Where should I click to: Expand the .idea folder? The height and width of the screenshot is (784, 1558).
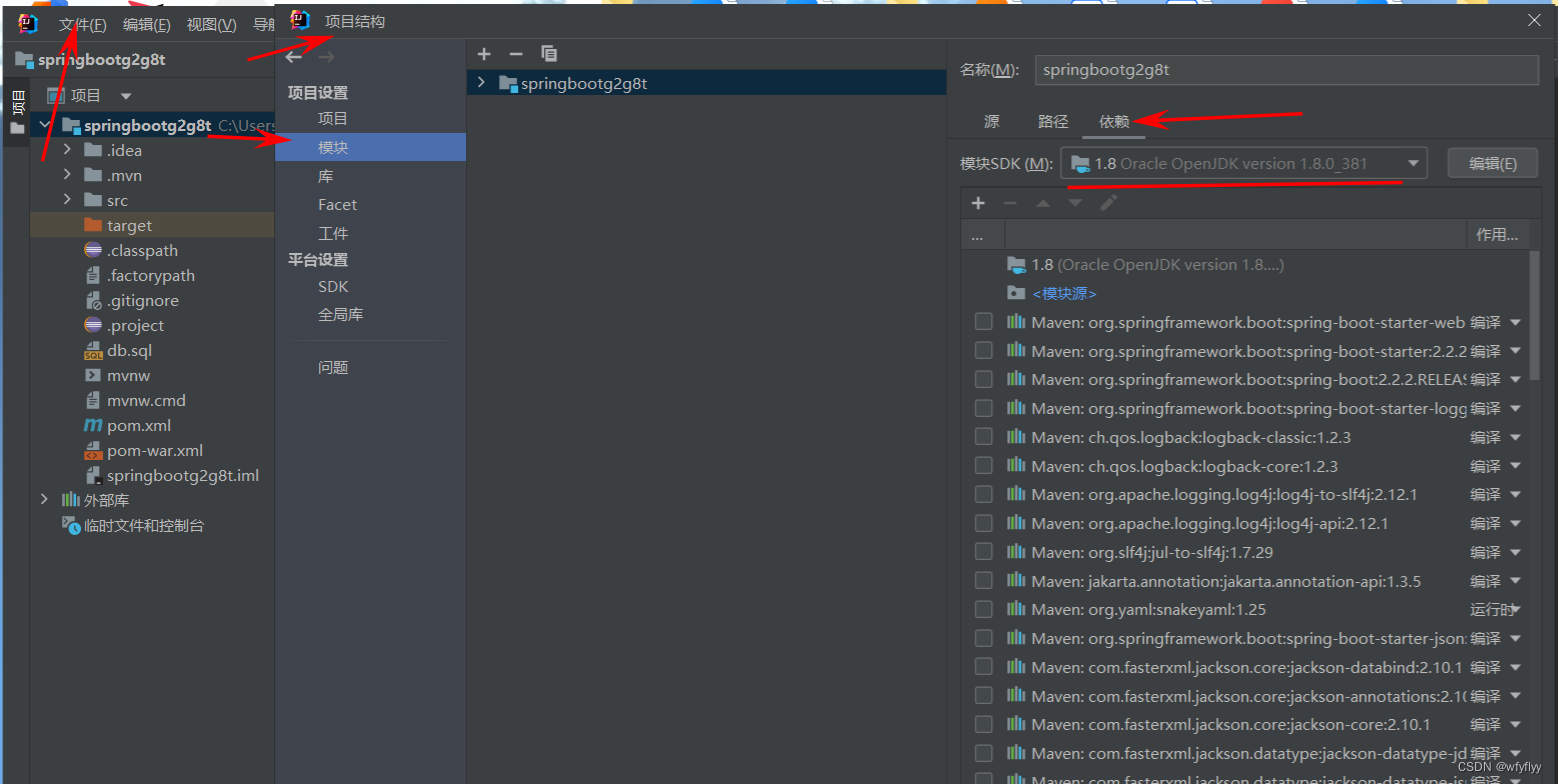click(67, 150)
